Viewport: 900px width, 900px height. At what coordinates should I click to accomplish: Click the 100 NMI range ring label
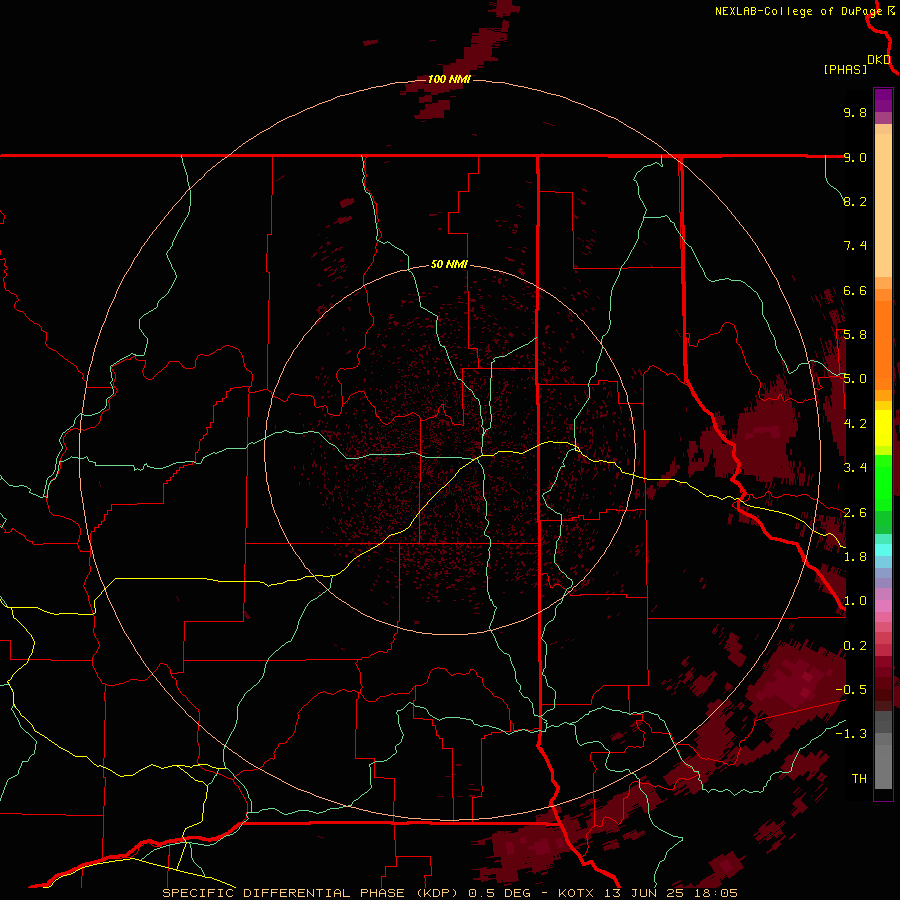point(449,79)
